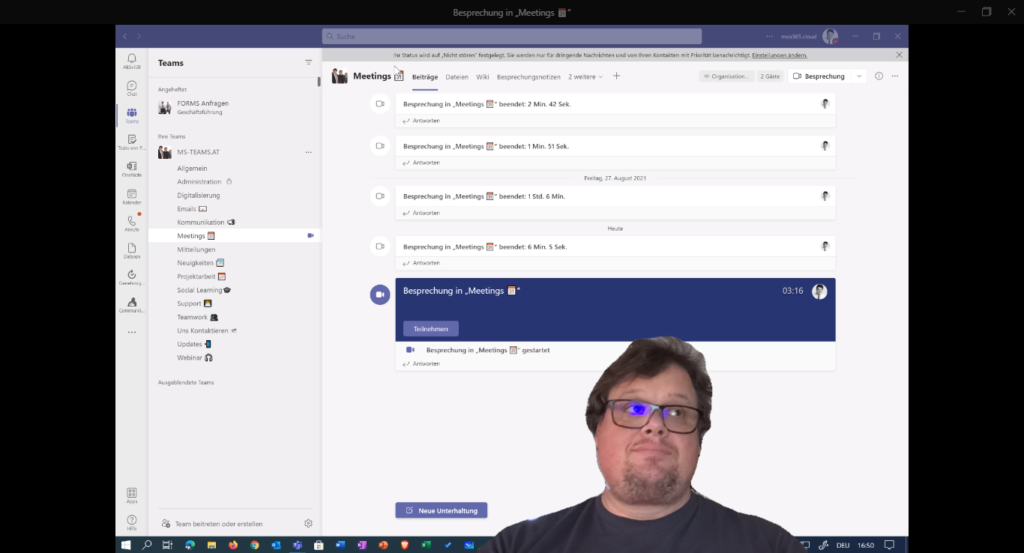Click the forward navigation arrow
This screenshot has width=1024, height=553.
(x=138, y=37)
